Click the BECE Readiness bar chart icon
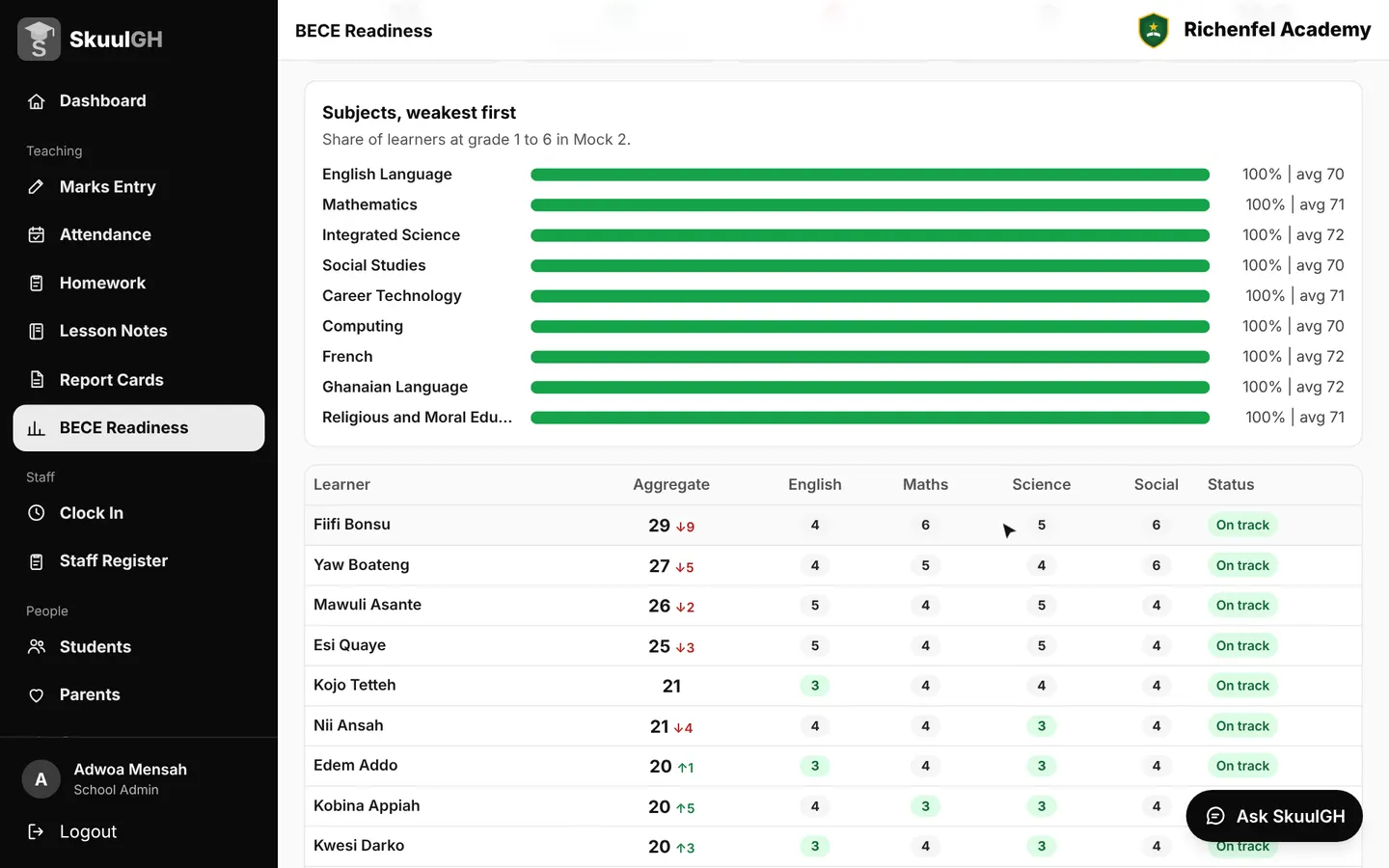The image size is (1389, 868). (37, 428)
